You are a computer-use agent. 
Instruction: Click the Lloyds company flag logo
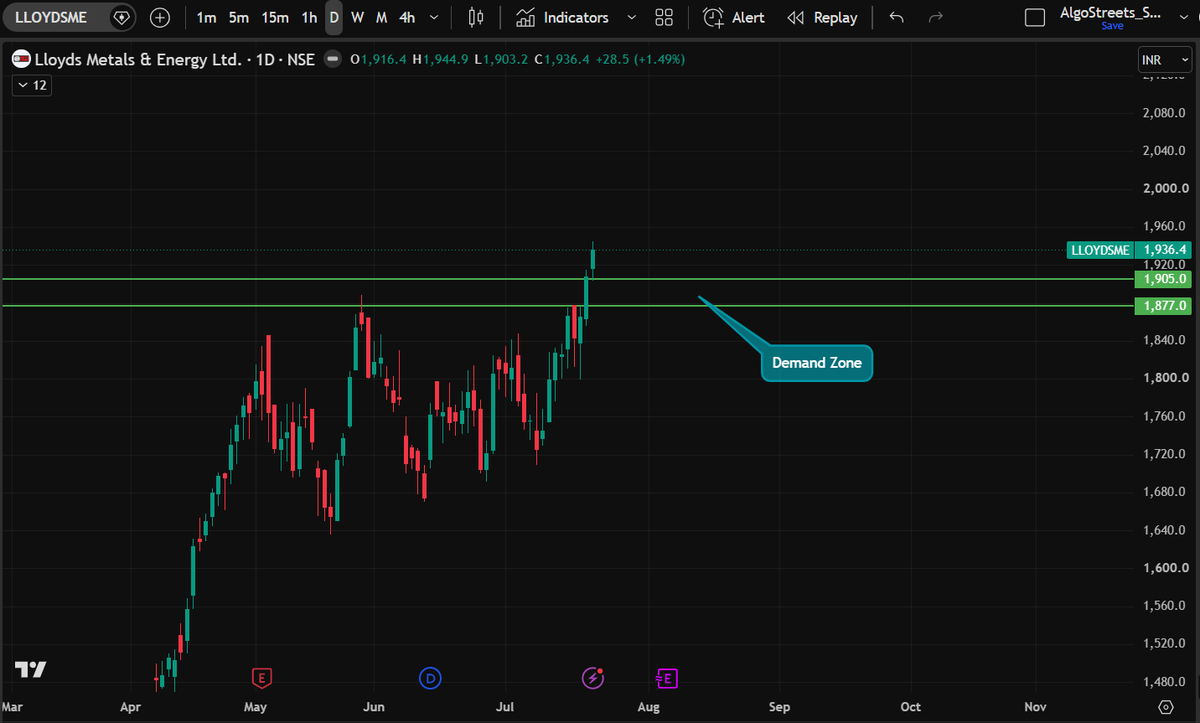[x=21, y=60]
